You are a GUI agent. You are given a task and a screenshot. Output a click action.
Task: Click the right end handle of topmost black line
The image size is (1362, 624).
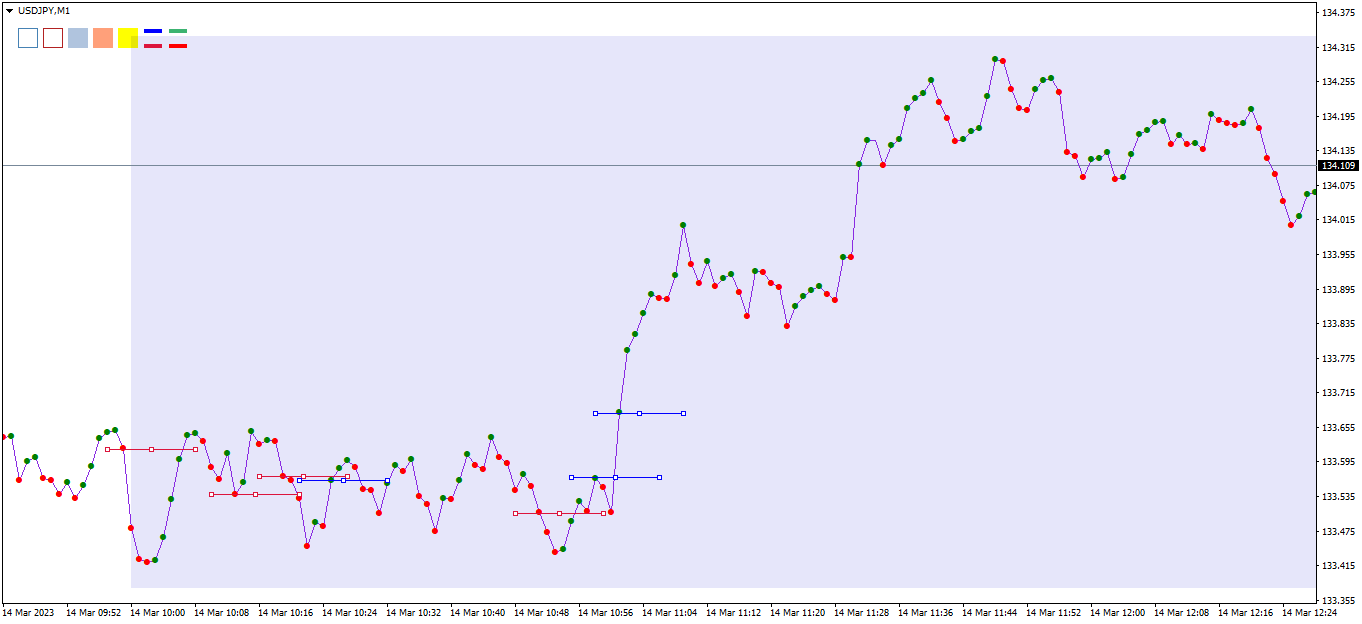tap(684, 413)
